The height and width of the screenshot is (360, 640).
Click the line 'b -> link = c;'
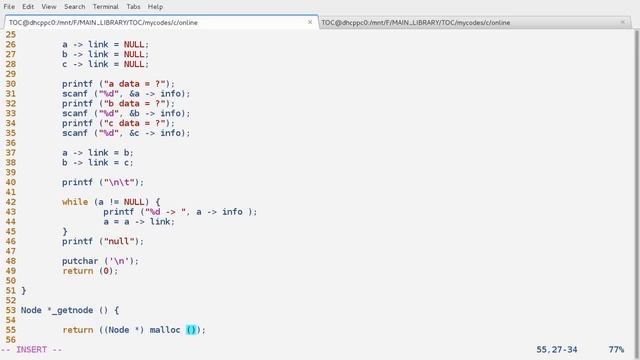98,162
